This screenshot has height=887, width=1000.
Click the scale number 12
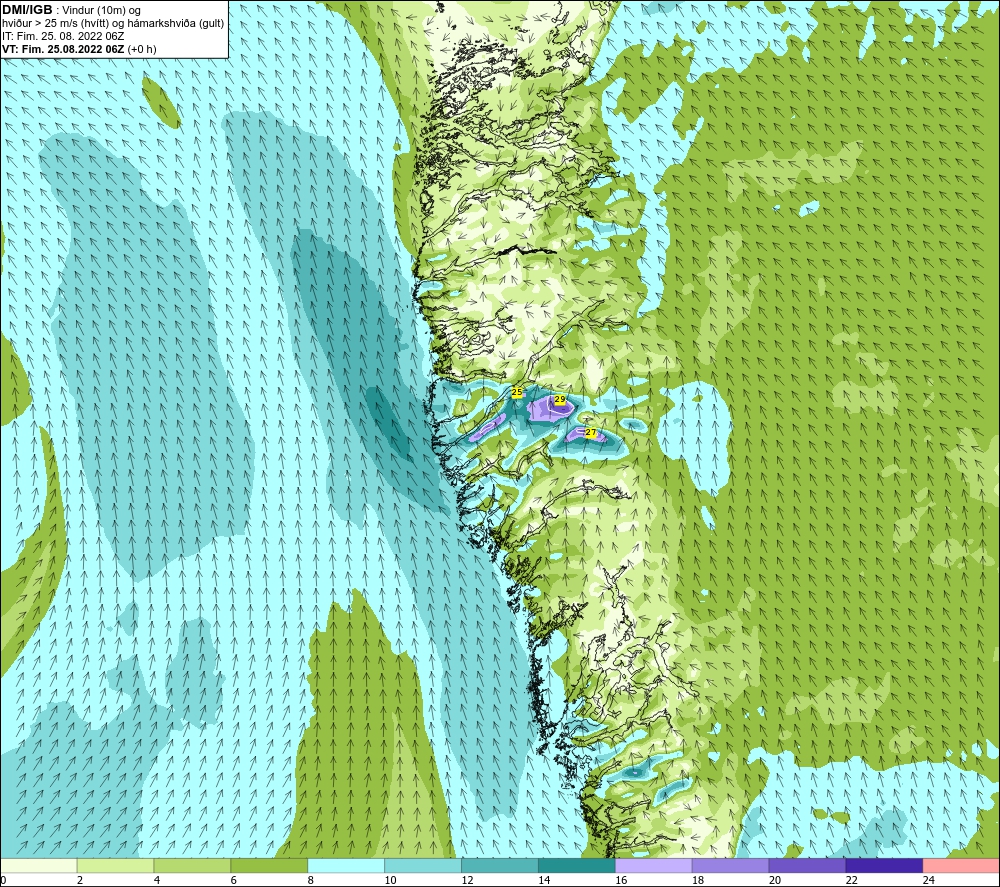[467, 880]
